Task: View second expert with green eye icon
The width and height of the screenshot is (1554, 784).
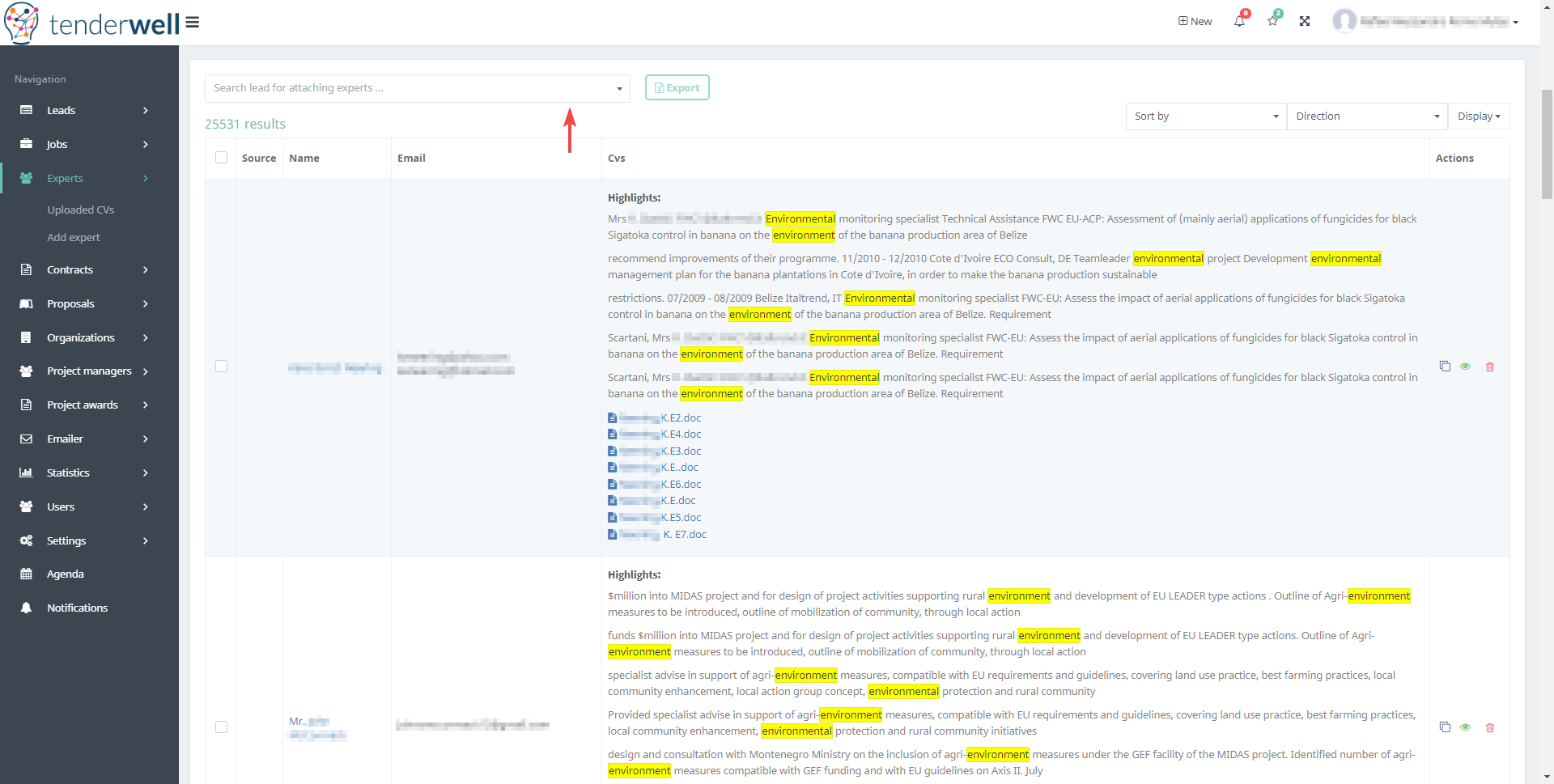Action: 1466,727
